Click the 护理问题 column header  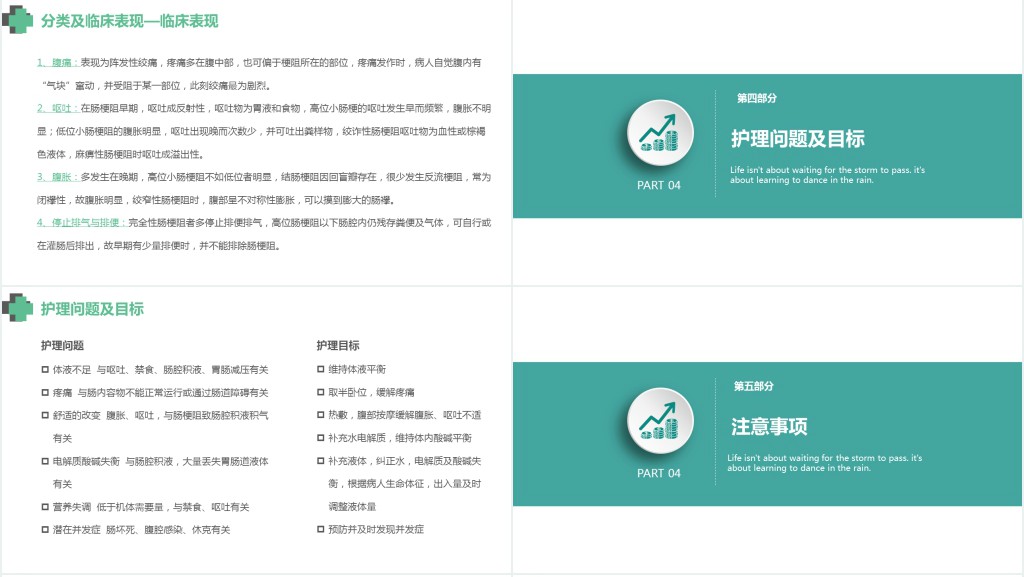click(x=62, y=346)
